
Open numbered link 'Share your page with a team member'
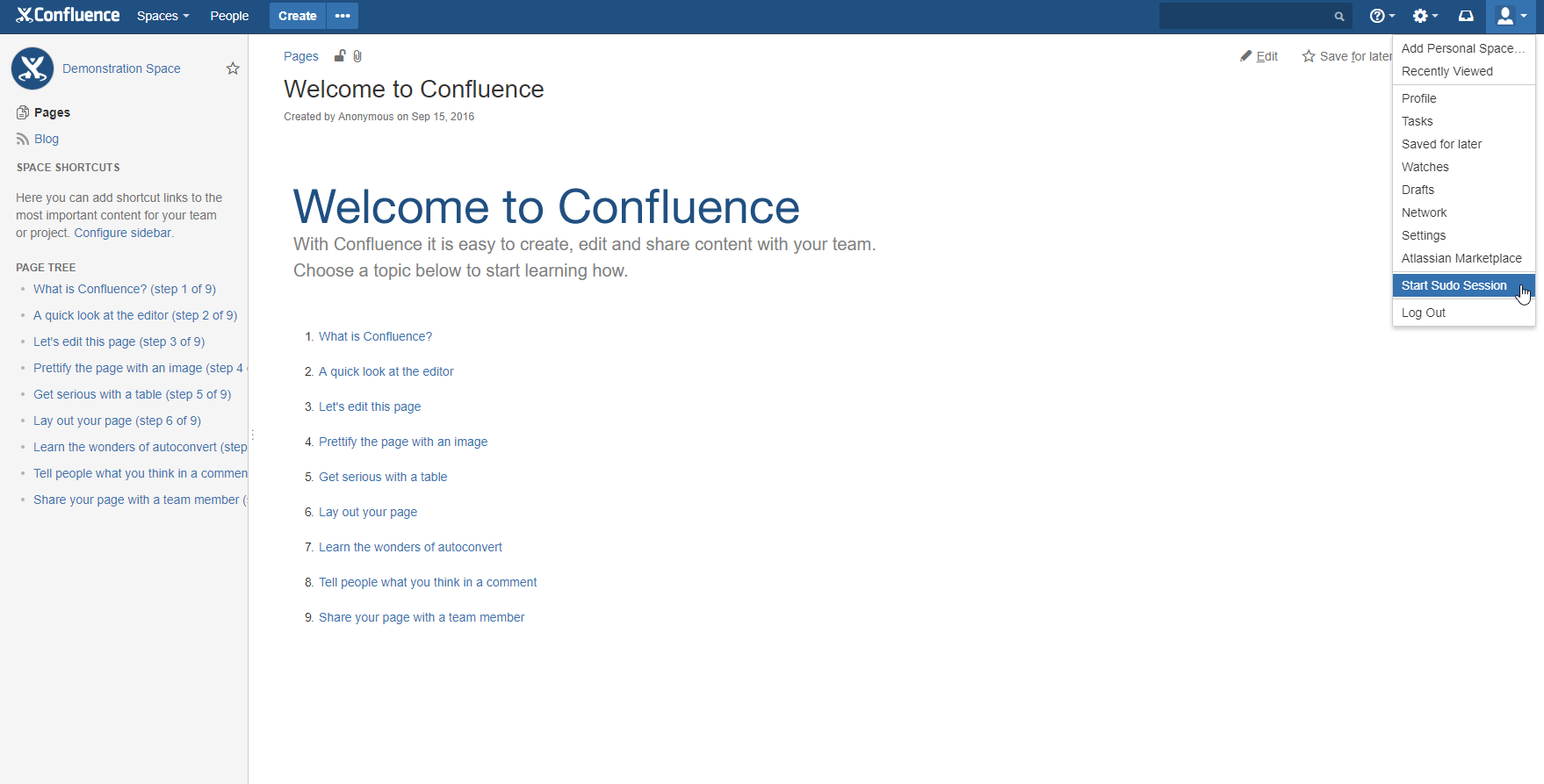click(422, 617)
